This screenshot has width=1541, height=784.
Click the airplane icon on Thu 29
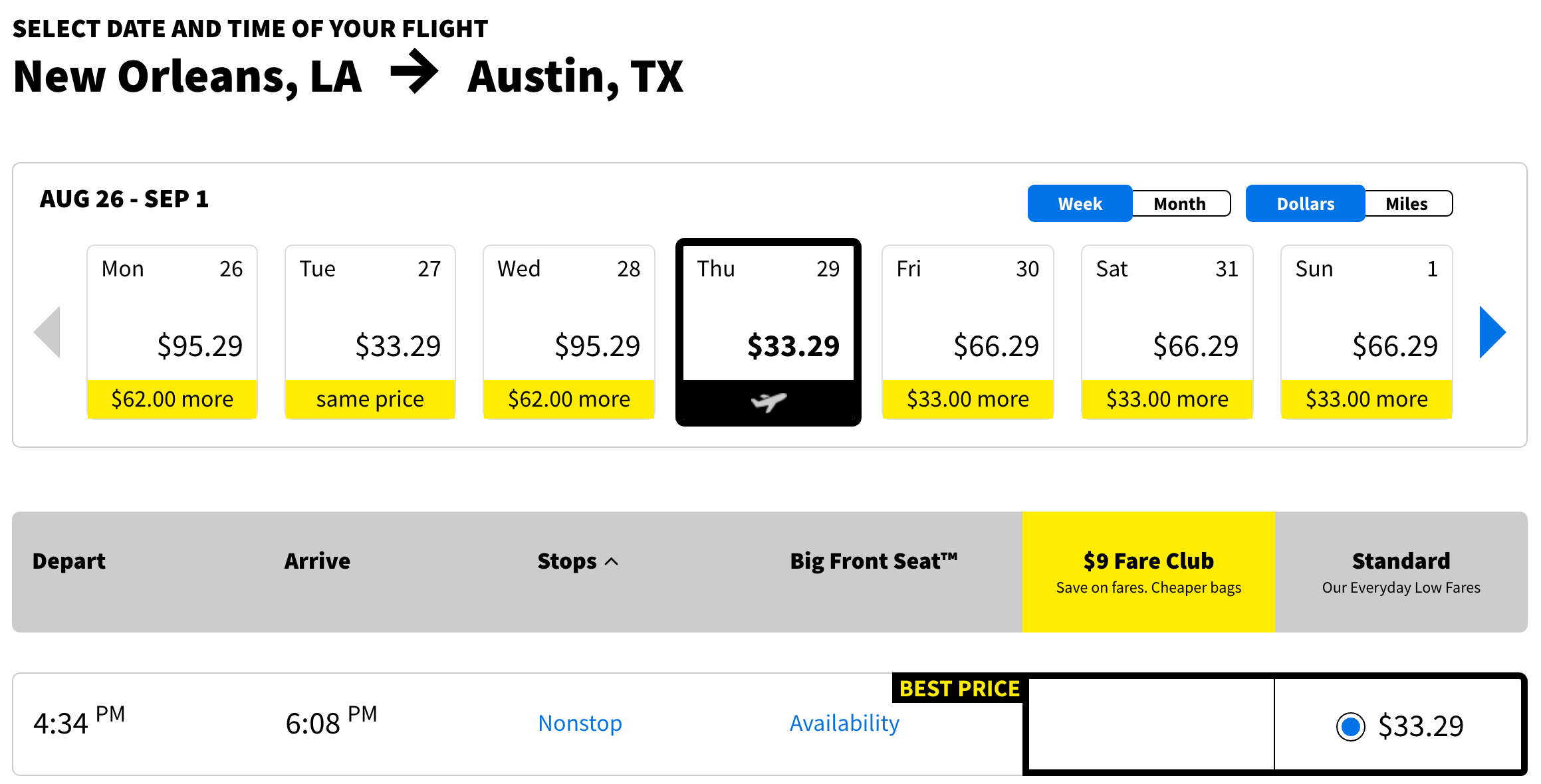click(769, 401)
